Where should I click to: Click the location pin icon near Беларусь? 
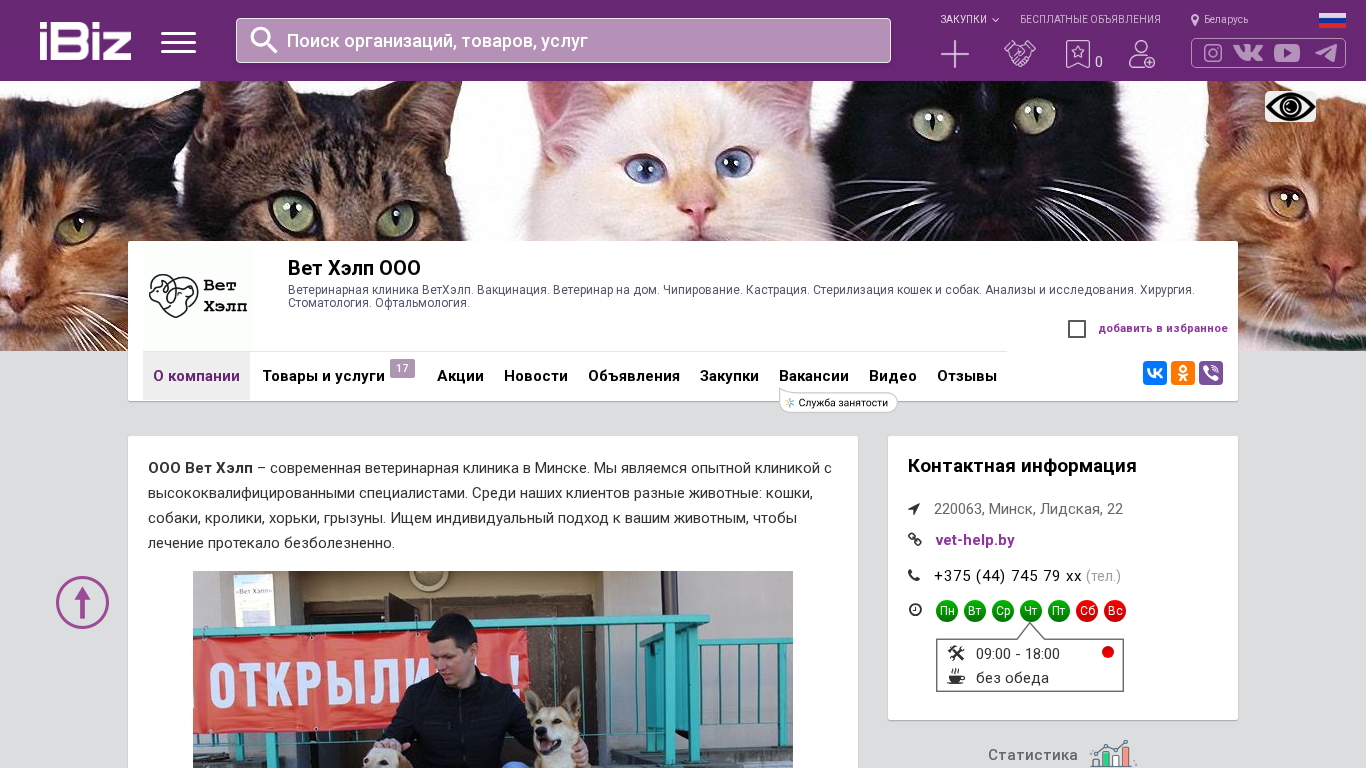[1195, 20]
